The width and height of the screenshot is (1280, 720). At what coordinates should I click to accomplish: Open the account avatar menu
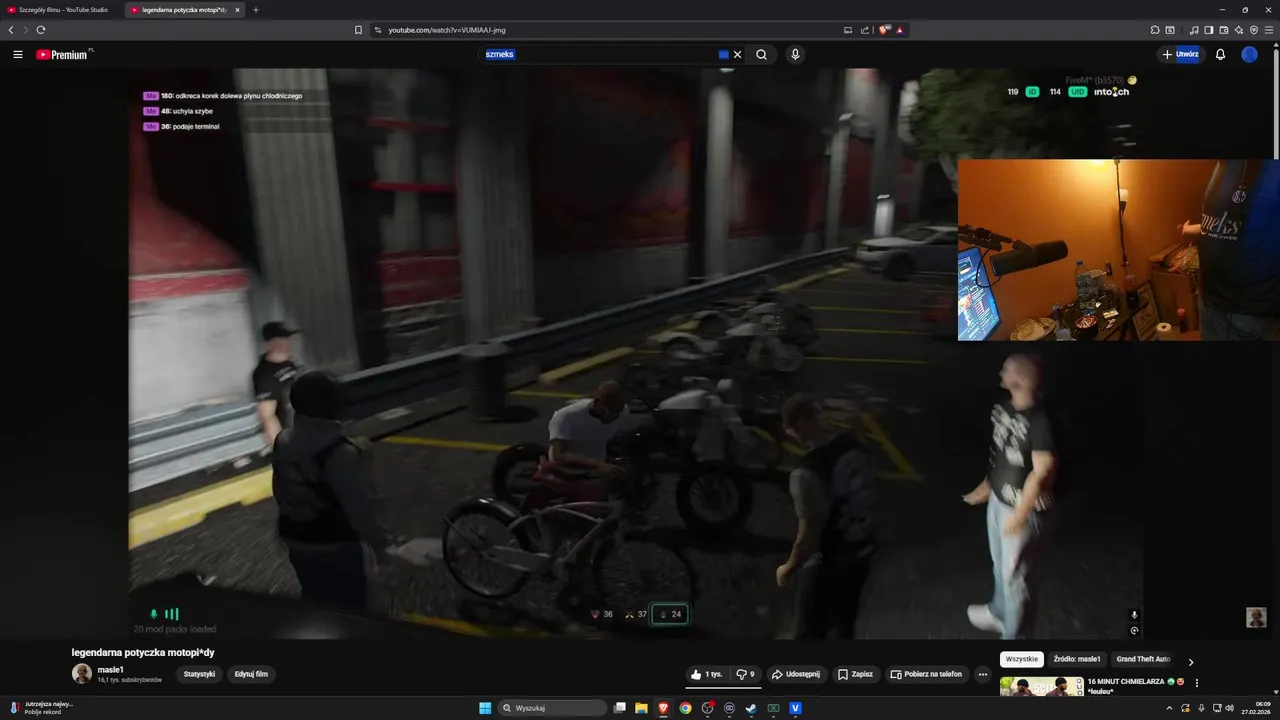coord(1249,55)
